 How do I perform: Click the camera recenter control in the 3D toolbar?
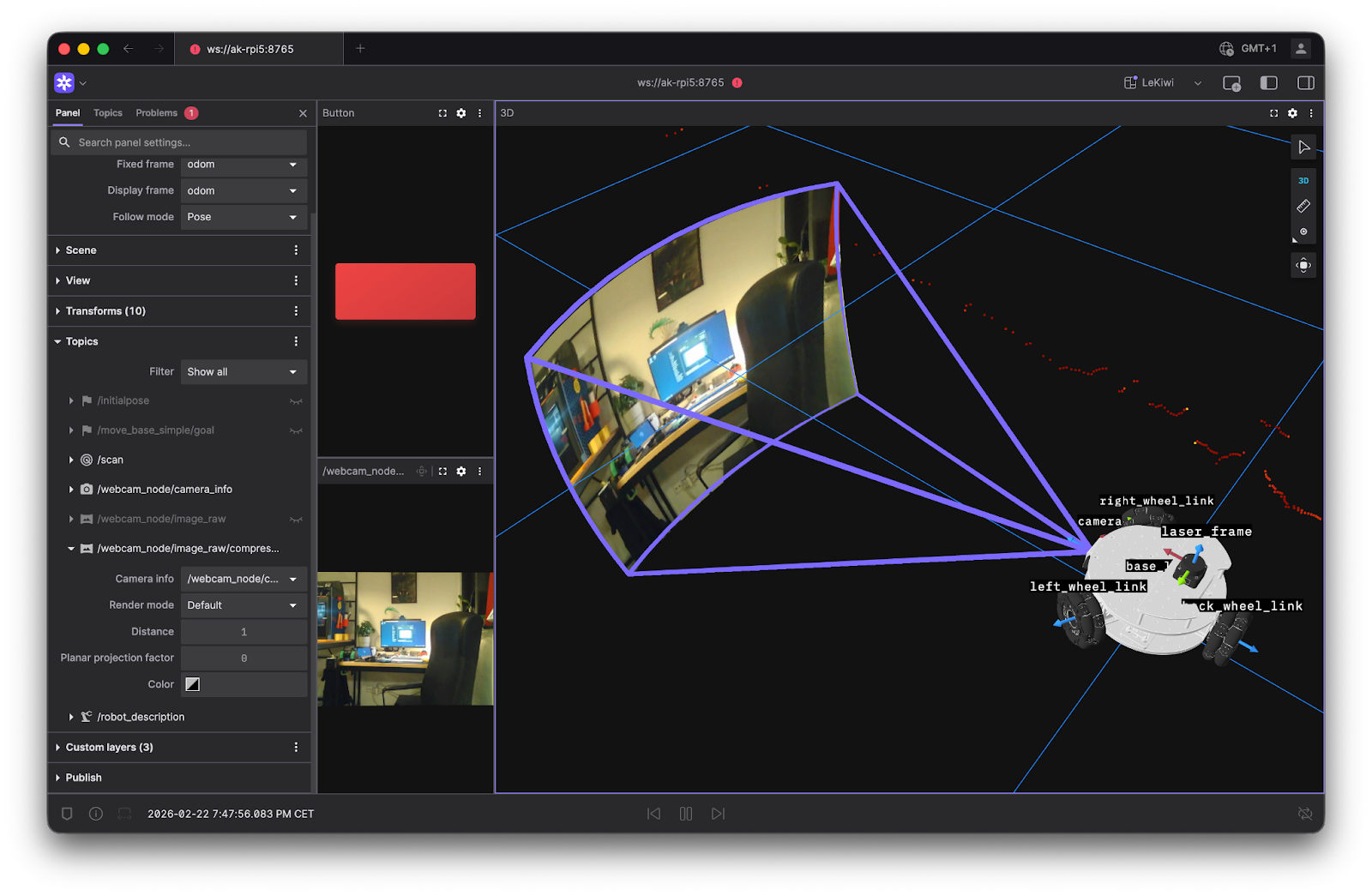(1303, 265)
